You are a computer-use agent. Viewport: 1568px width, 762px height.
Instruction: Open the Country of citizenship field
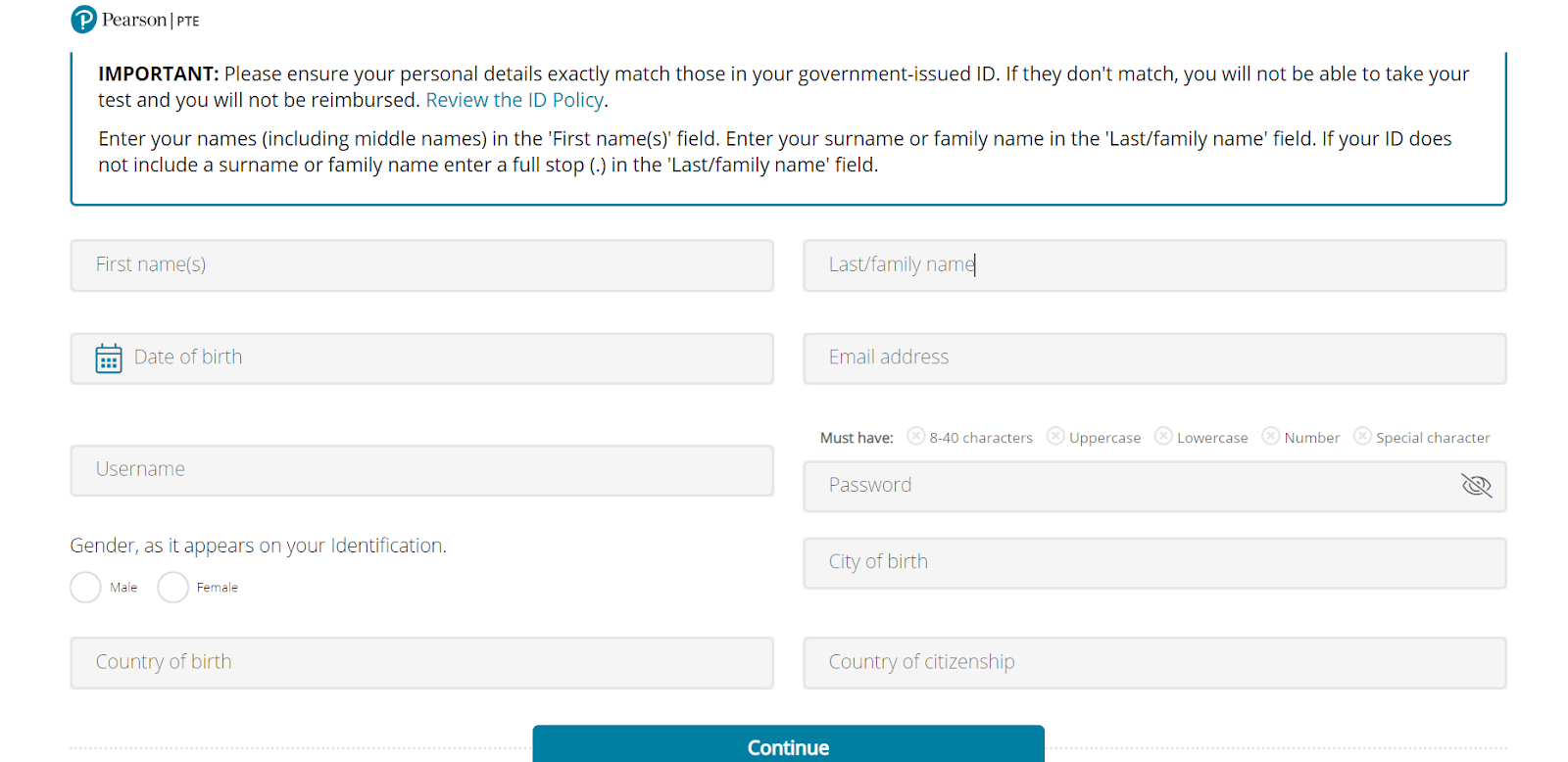[1154, 663]
